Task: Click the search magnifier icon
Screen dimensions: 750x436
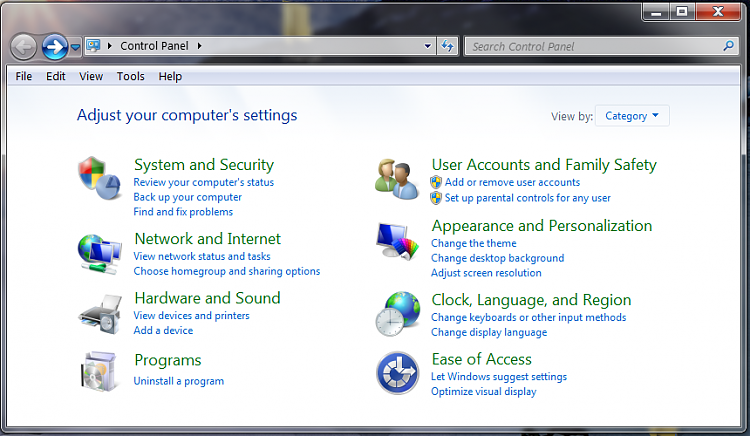Action: pos(728,46)
